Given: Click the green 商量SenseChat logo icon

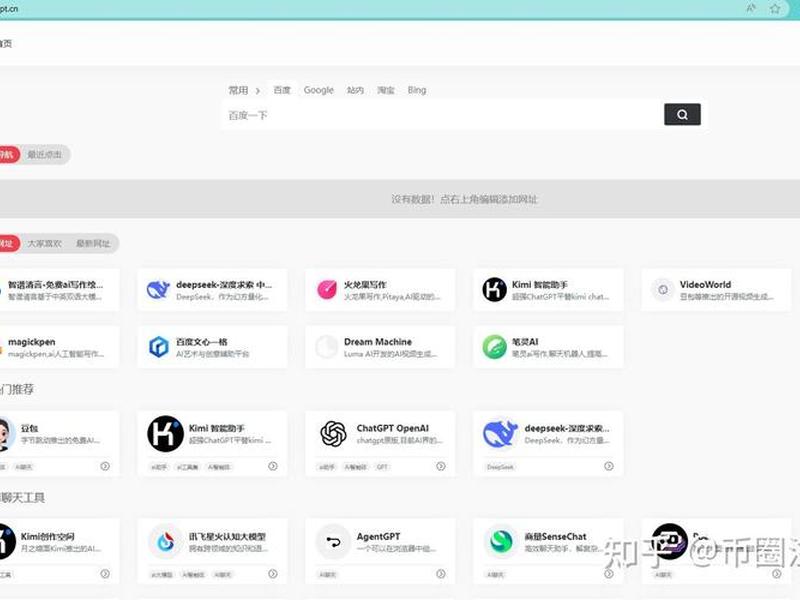Looking at the screenshot, I should point(501,542).
